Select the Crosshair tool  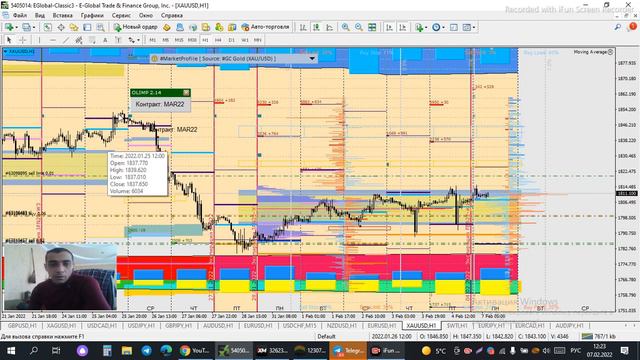[x=22, y=40]
